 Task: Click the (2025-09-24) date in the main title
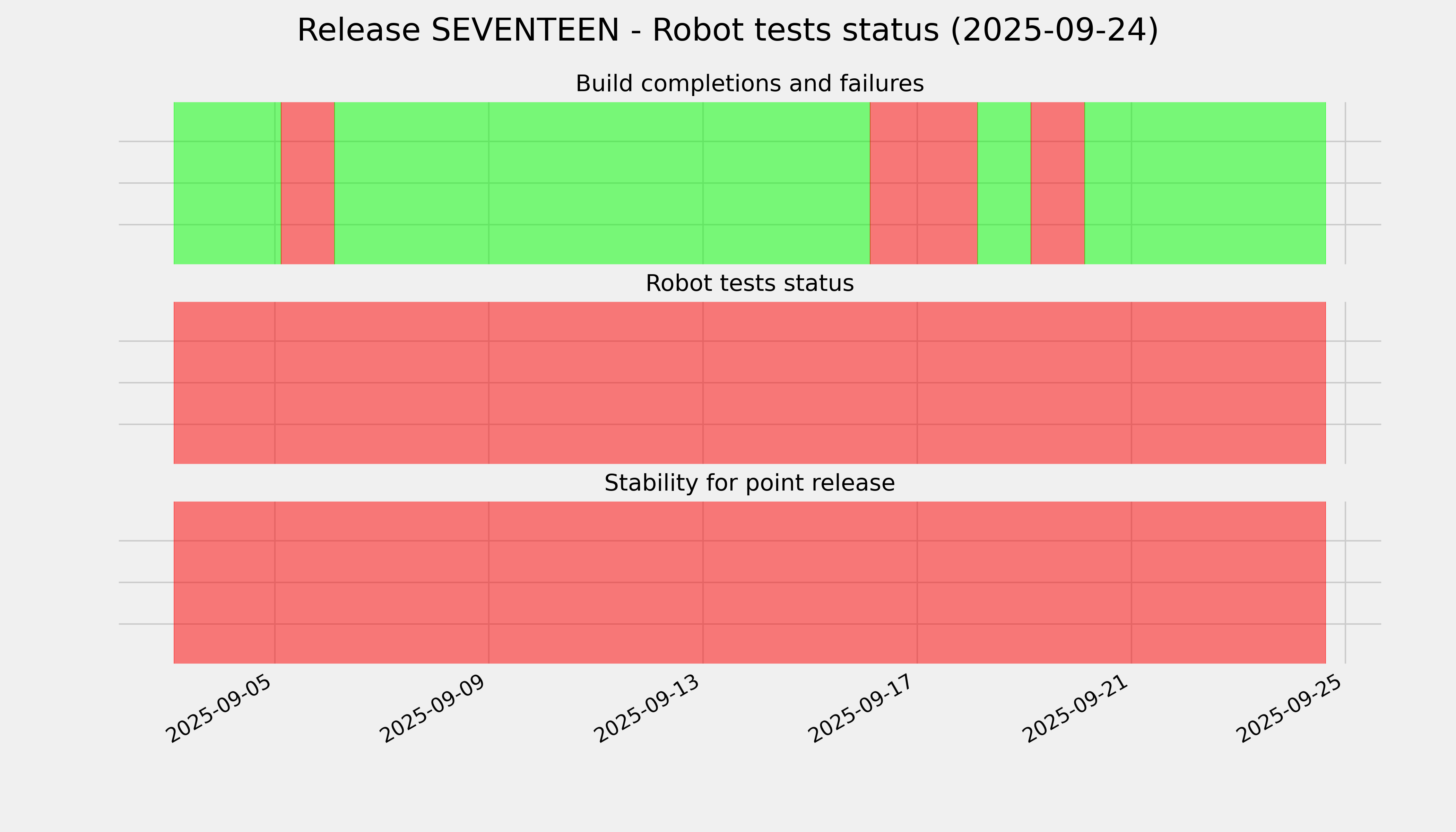click(1054, 30)
